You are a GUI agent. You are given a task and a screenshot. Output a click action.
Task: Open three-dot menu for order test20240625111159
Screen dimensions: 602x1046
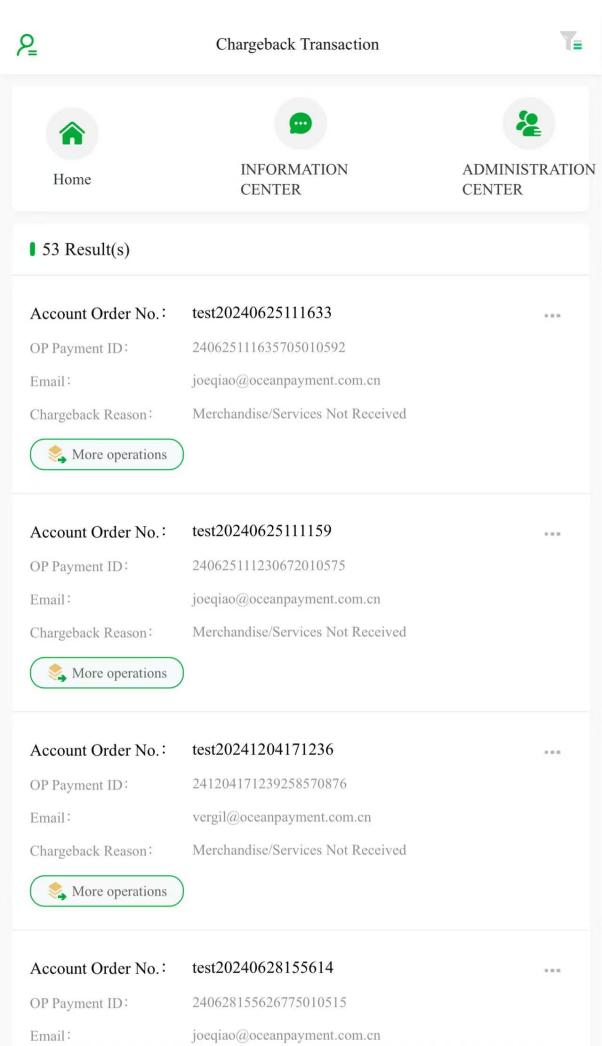pos(552,534)
